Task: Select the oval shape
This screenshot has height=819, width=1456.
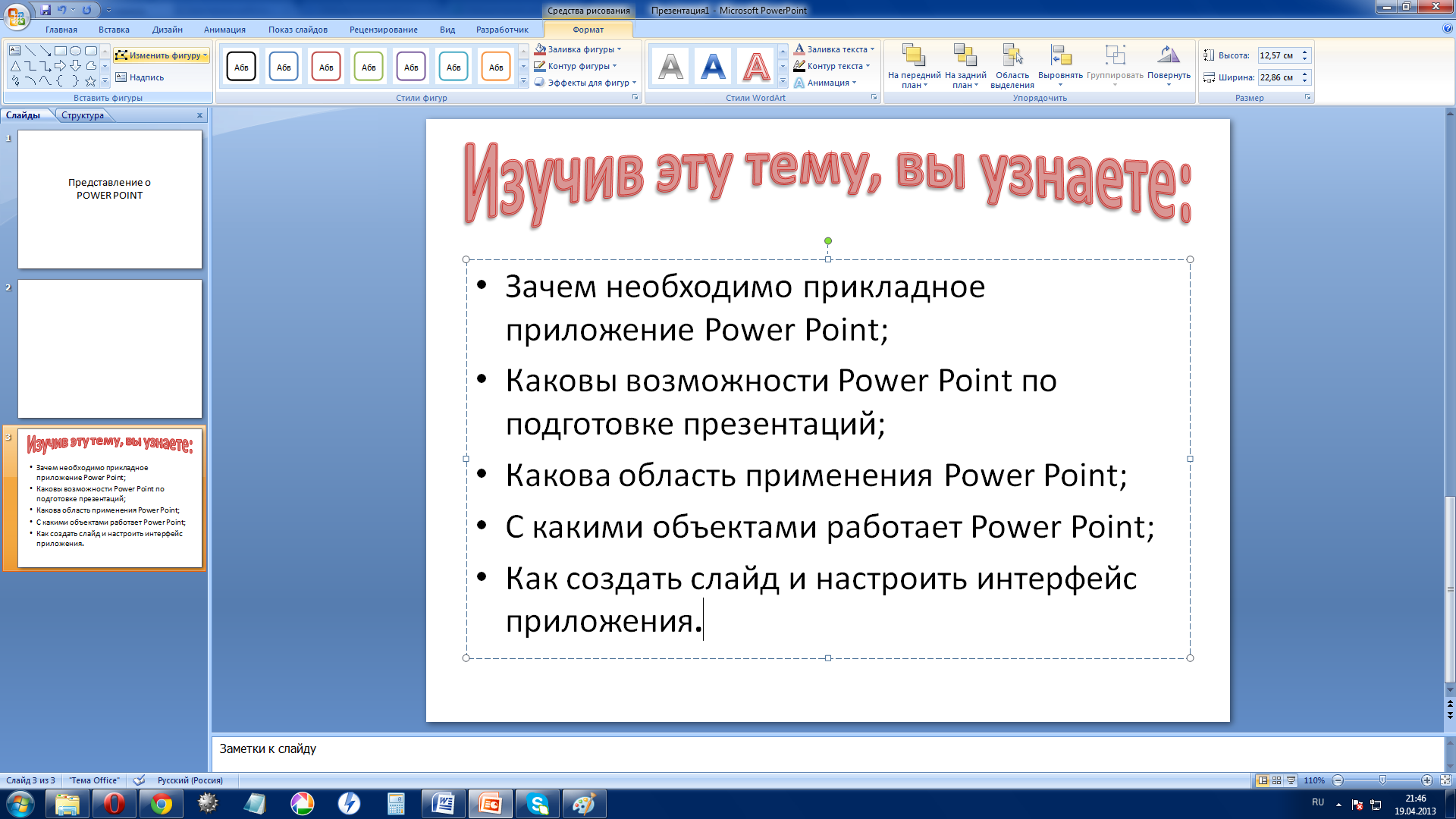Action: point(76,51)
